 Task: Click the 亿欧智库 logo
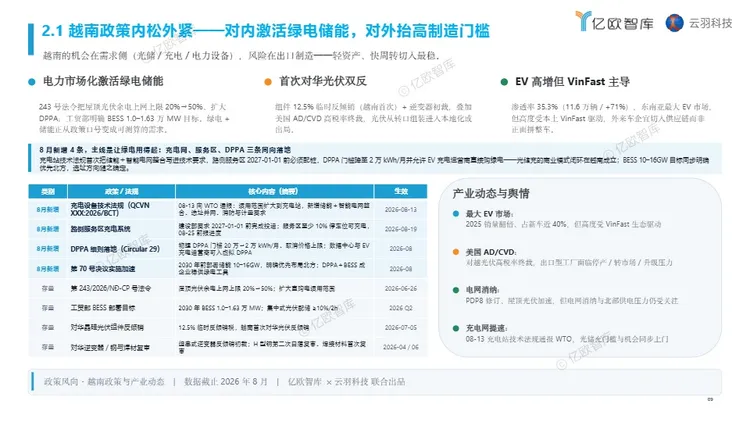(614, 22)
